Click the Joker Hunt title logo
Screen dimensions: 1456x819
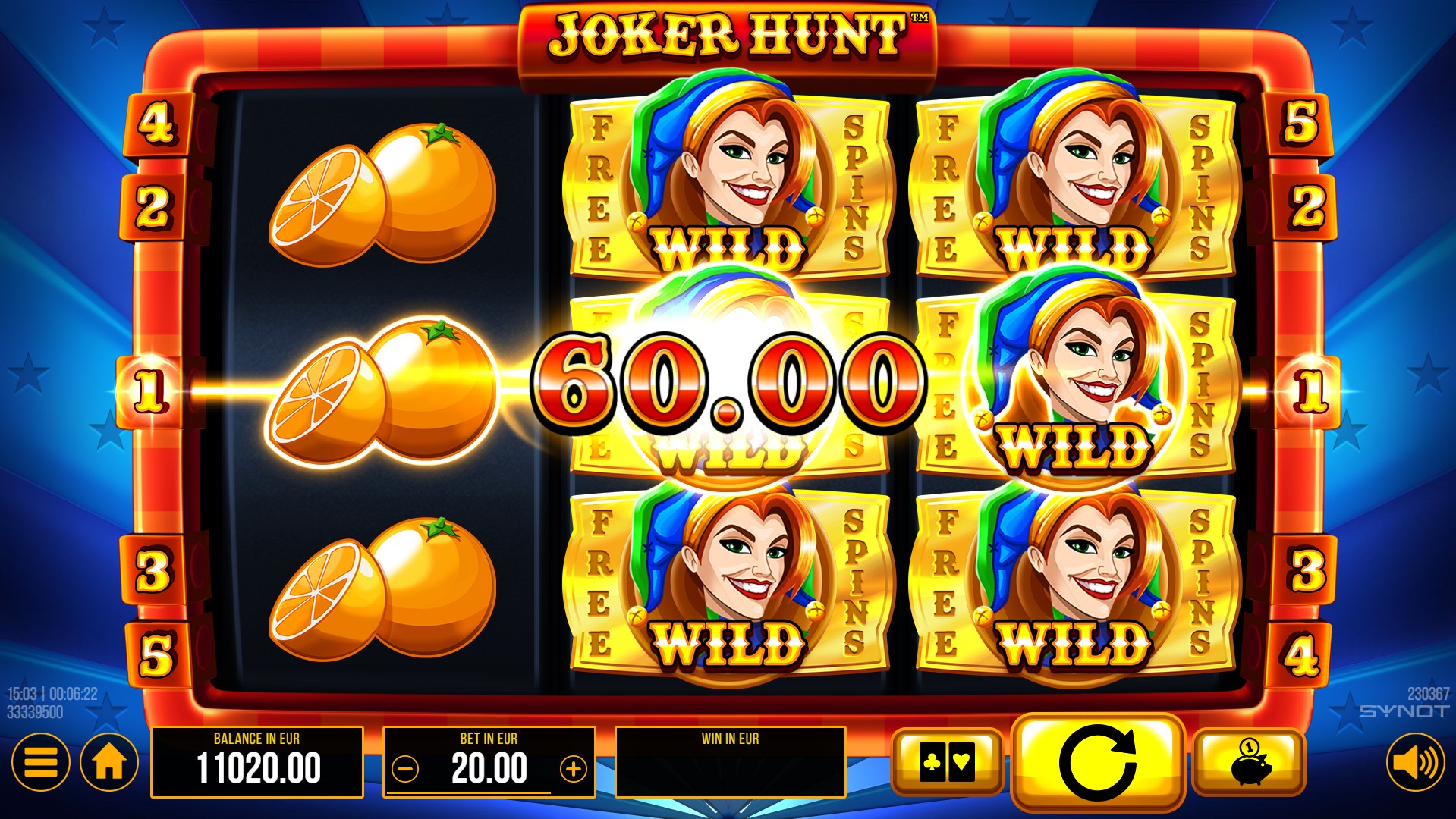tap(728, 36)
